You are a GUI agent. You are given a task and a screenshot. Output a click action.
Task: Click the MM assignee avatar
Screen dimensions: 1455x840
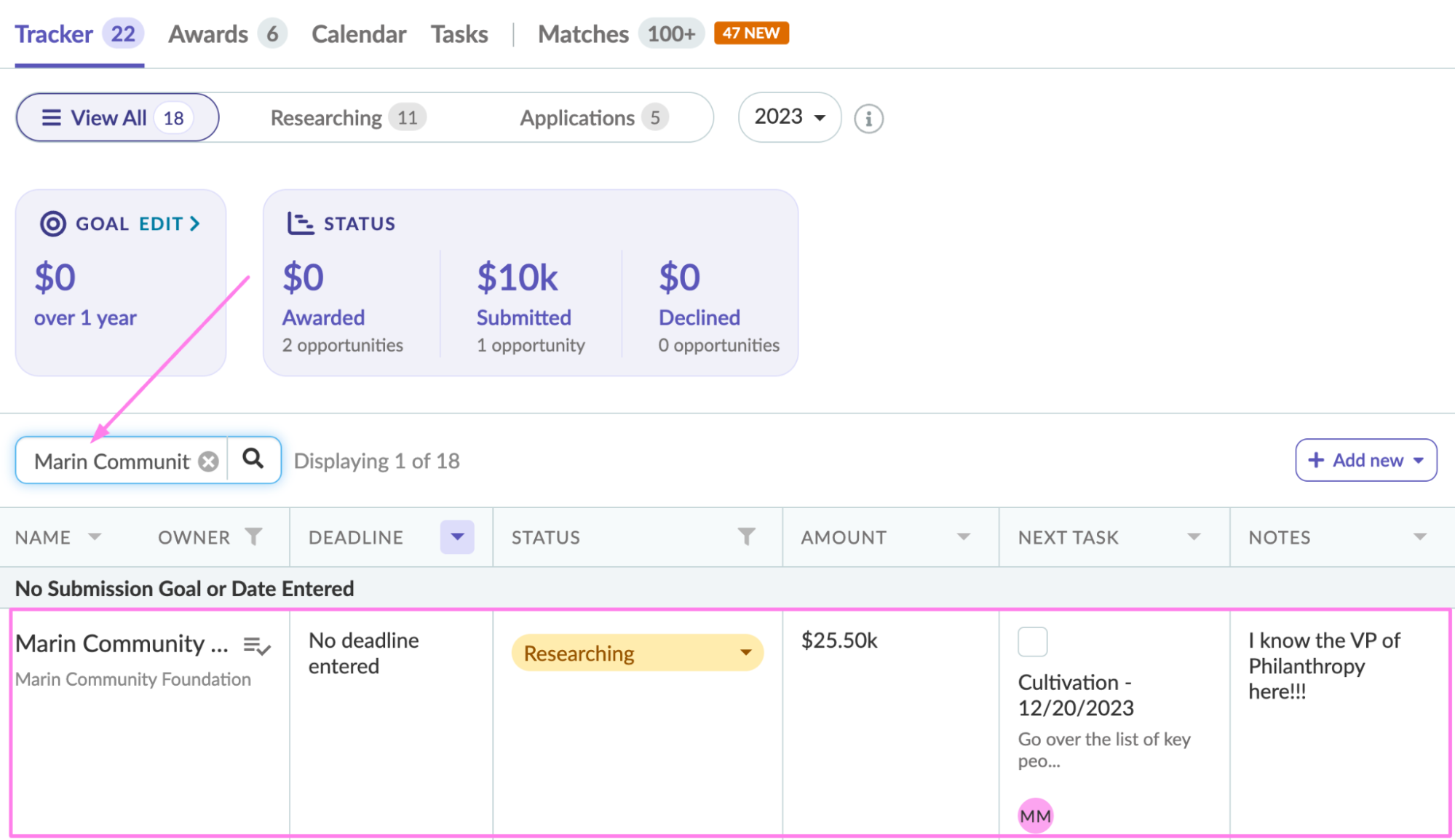pos(1035,816)
